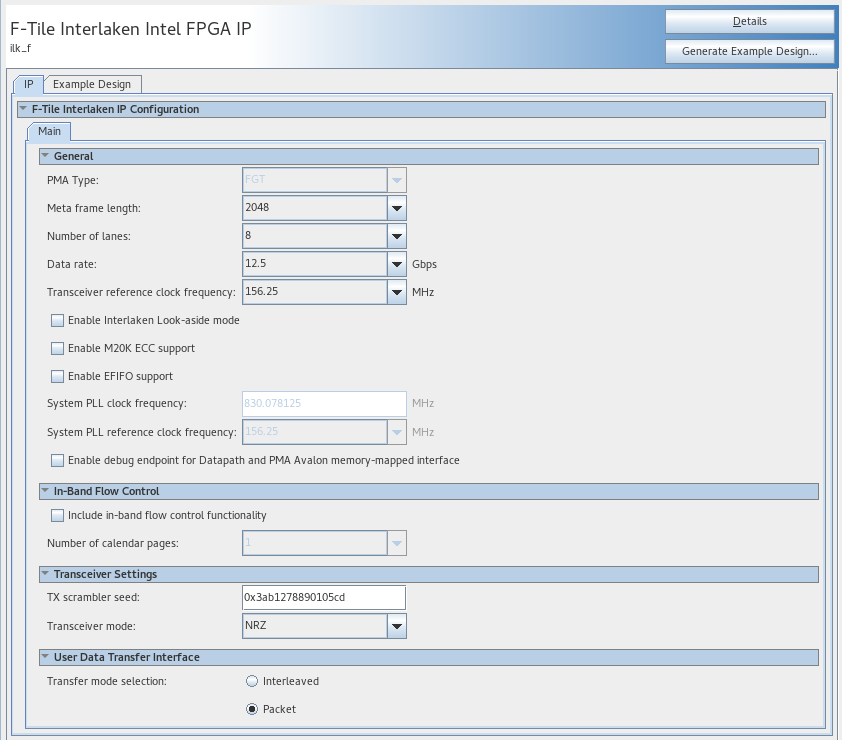Image resolution: width=842 pixels, height=740 pixels.
Task: Collapse User Data Transfer Interface section
Action: 45,657
